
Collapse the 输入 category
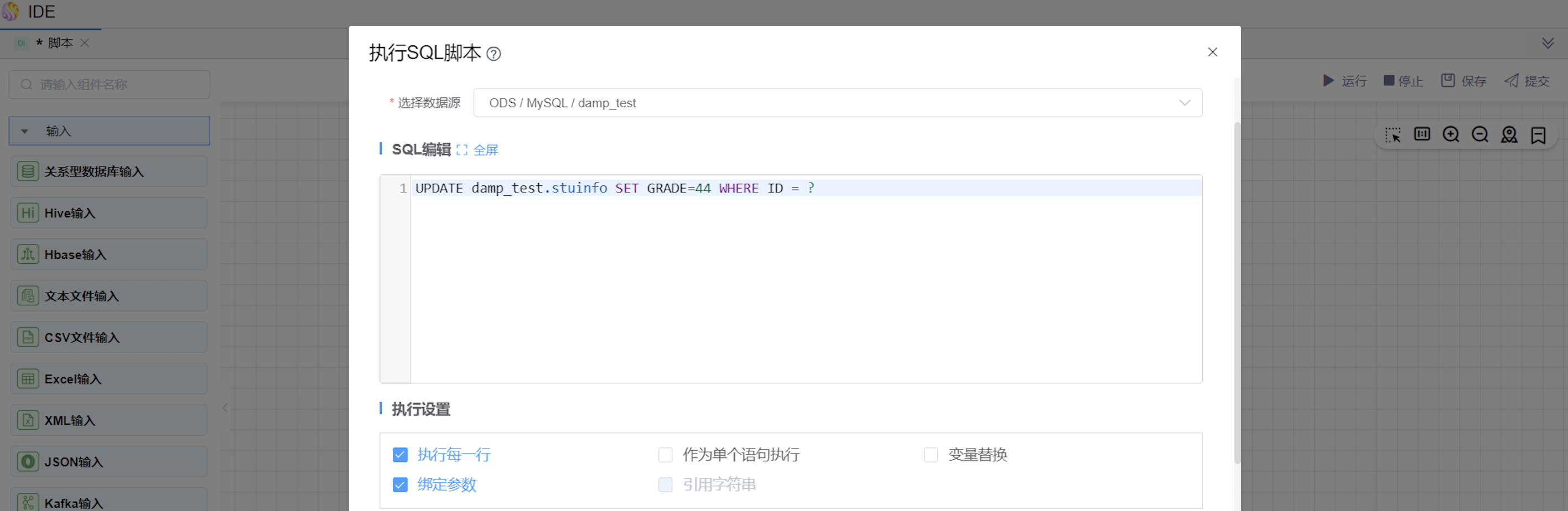(110, 131)
